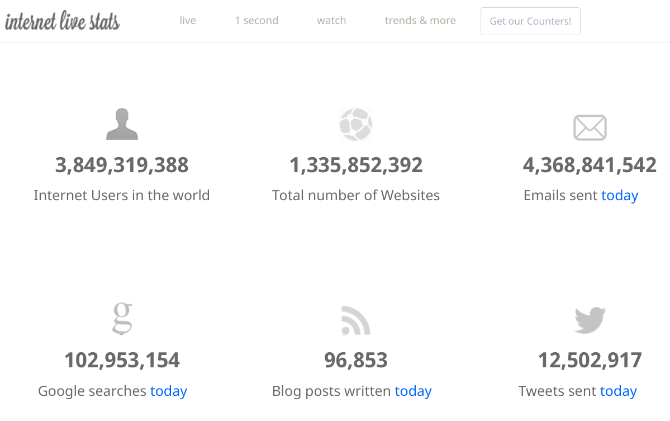Click the counter value 12,502,917

point(590,361)
